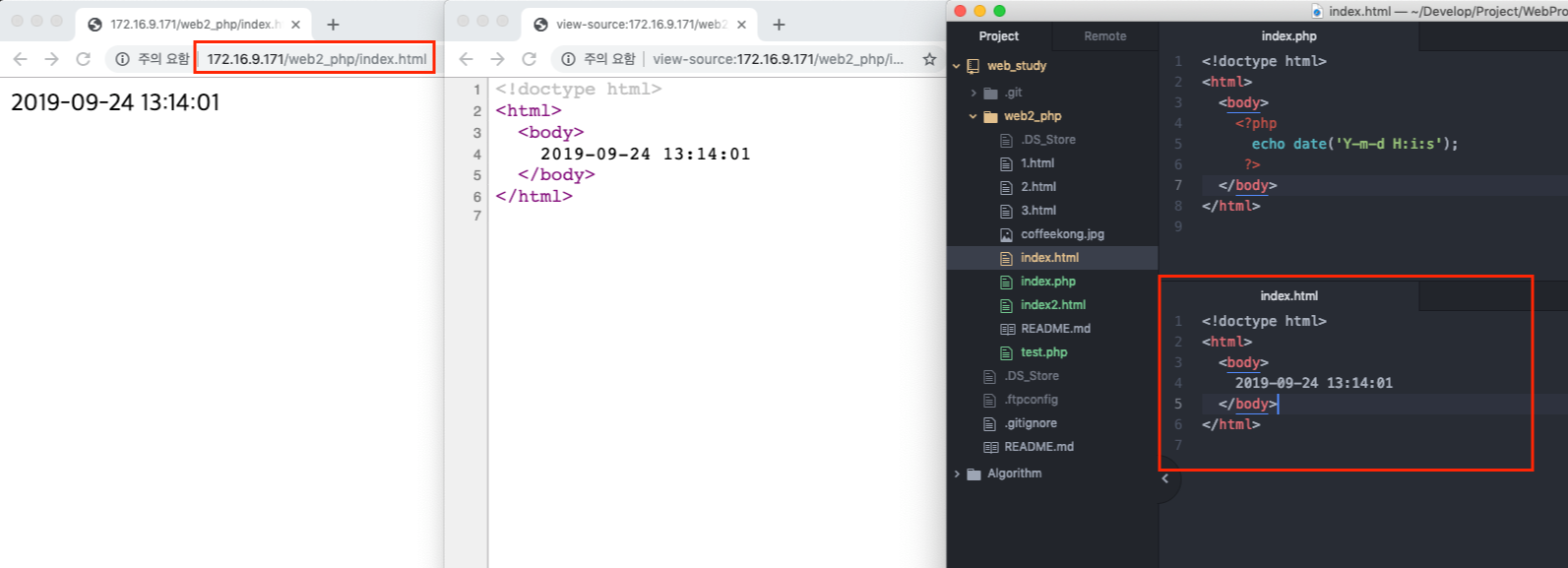Image resolution: width=1568 pixels, height=568 pixels.
Task: Click the web2_php folder icon
Action: click(990, 116)
